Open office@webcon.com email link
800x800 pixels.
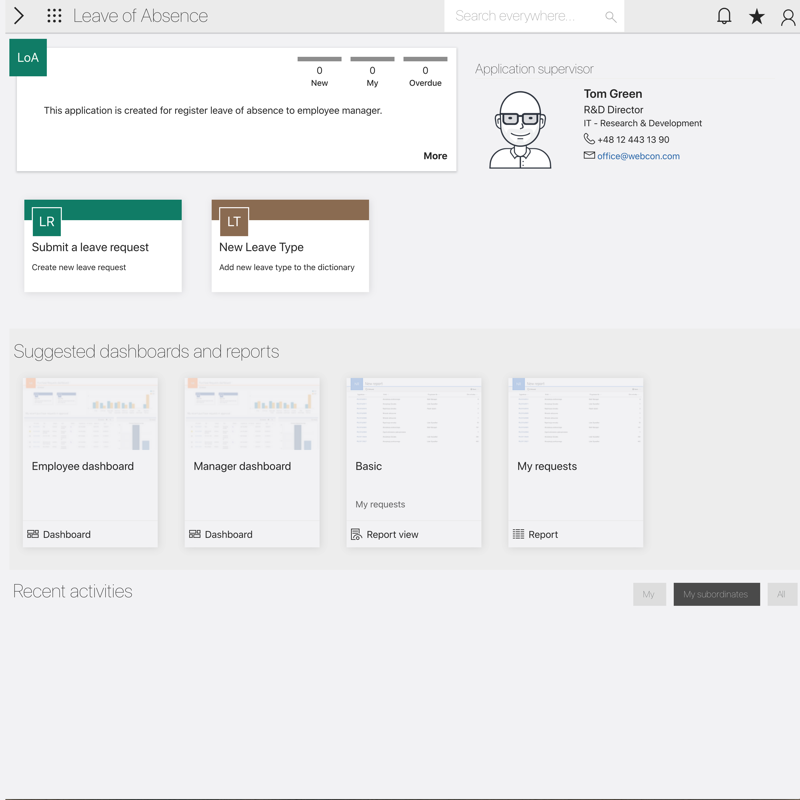[x=638, y=156]
